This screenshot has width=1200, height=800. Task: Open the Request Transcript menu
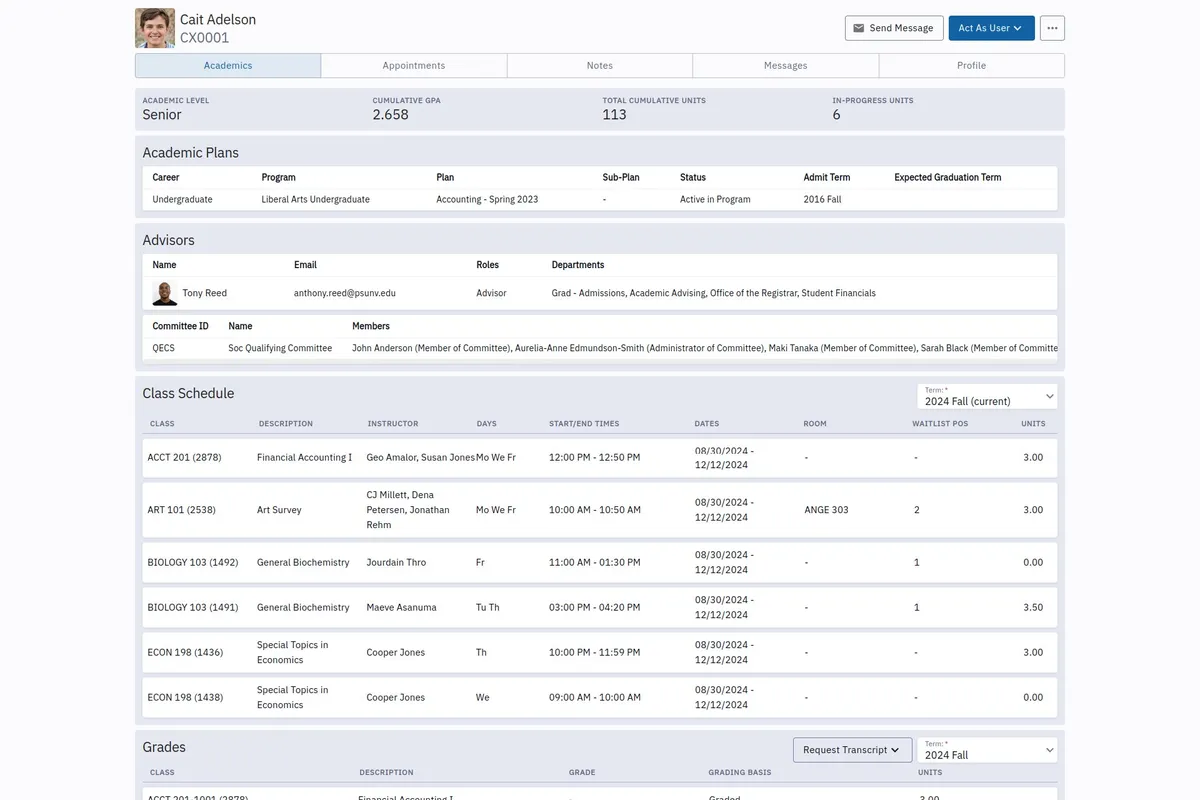851,750
